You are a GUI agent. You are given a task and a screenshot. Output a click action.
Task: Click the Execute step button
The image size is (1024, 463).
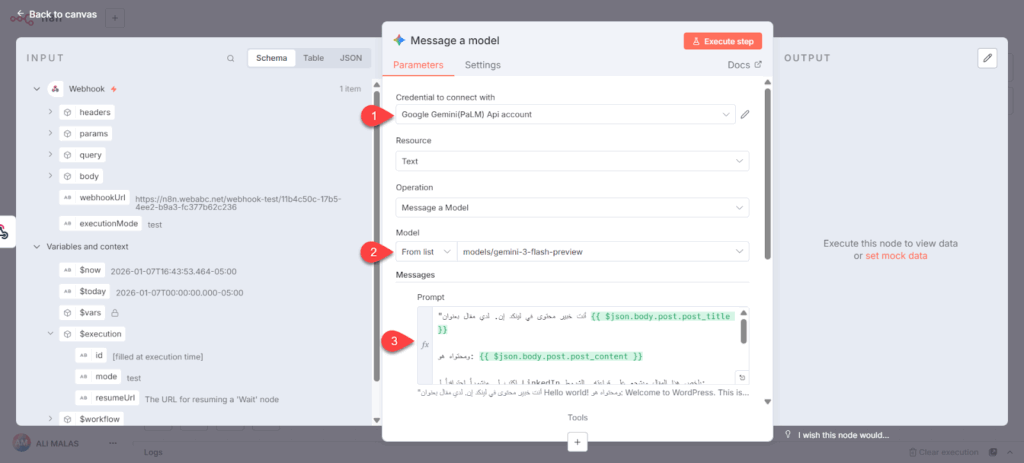[x=722, y=41]
